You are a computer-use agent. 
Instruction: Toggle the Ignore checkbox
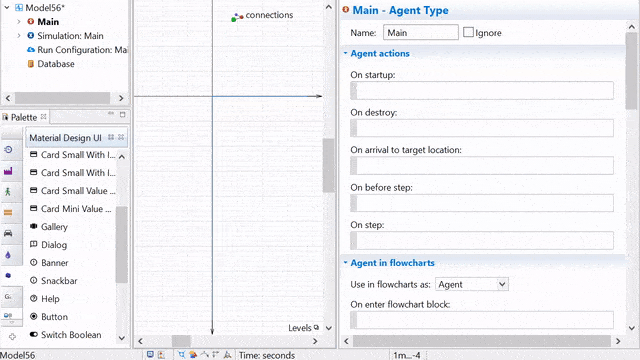point(468,32)
